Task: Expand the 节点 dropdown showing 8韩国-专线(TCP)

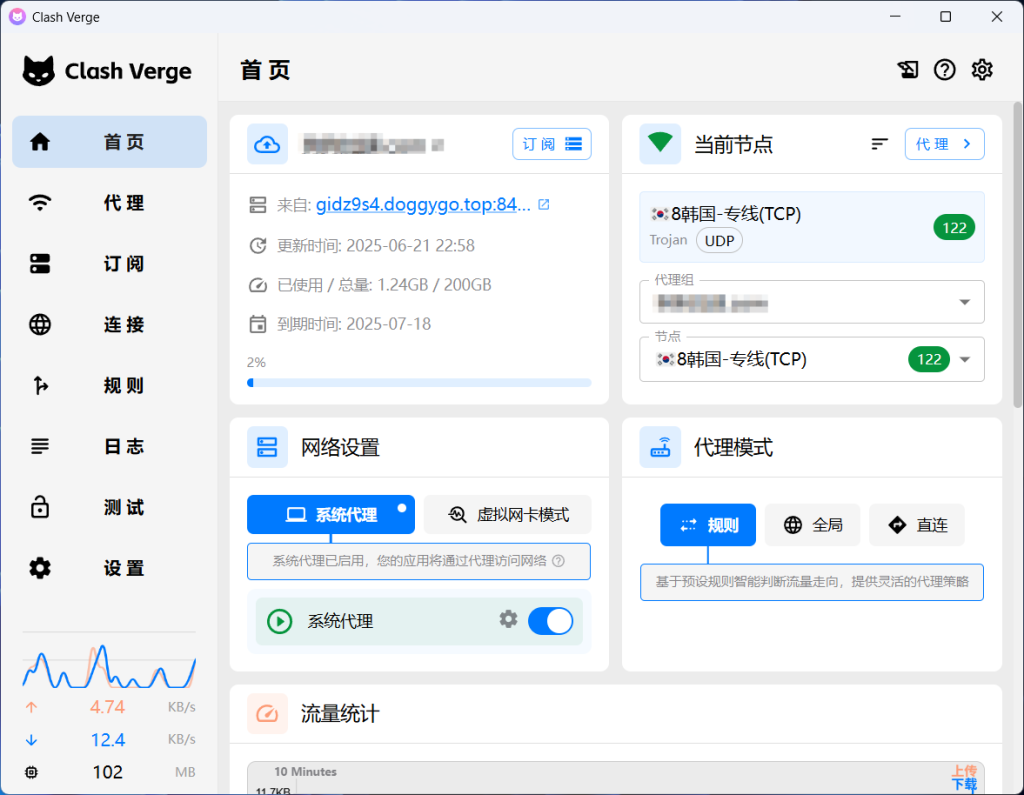Action: click(x=811, y=359)
